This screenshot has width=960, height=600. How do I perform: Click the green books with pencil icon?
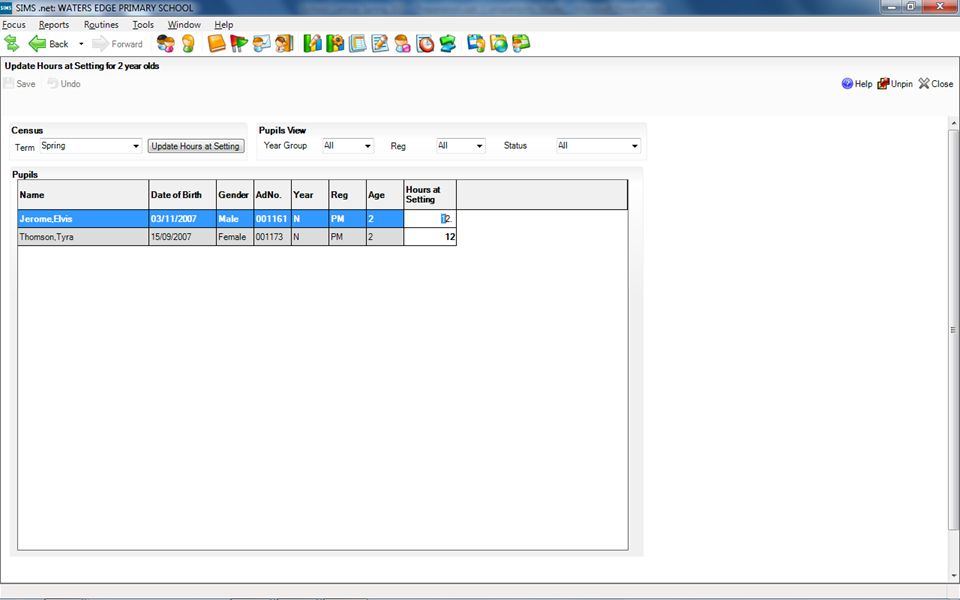point(312,43)
